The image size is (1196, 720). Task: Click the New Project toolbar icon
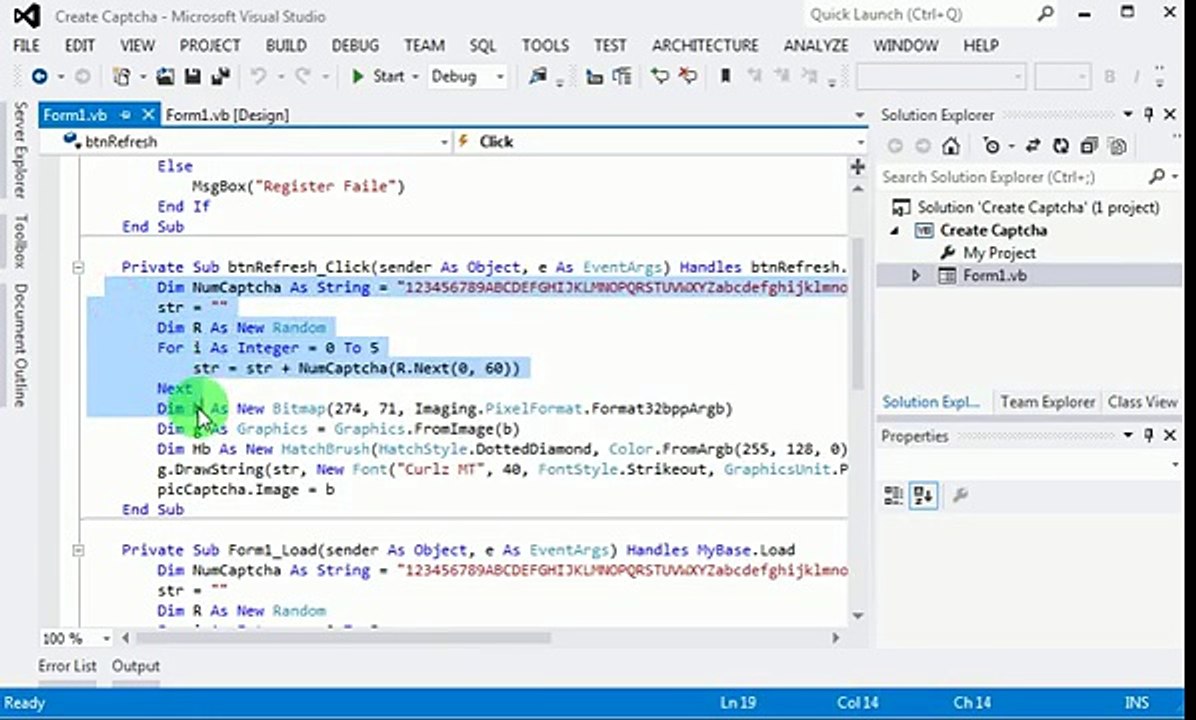coord(121,76)
